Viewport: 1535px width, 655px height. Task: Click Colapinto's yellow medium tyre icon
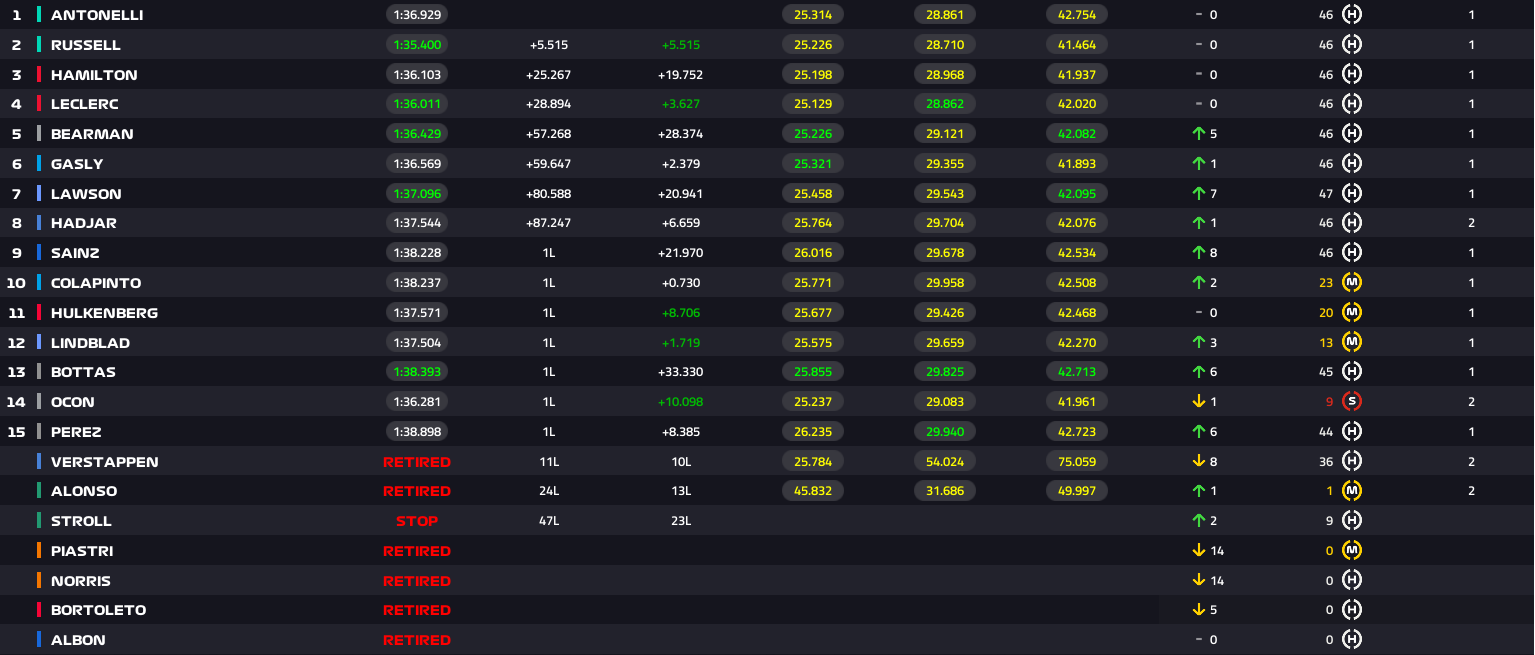pos(1352,283)
